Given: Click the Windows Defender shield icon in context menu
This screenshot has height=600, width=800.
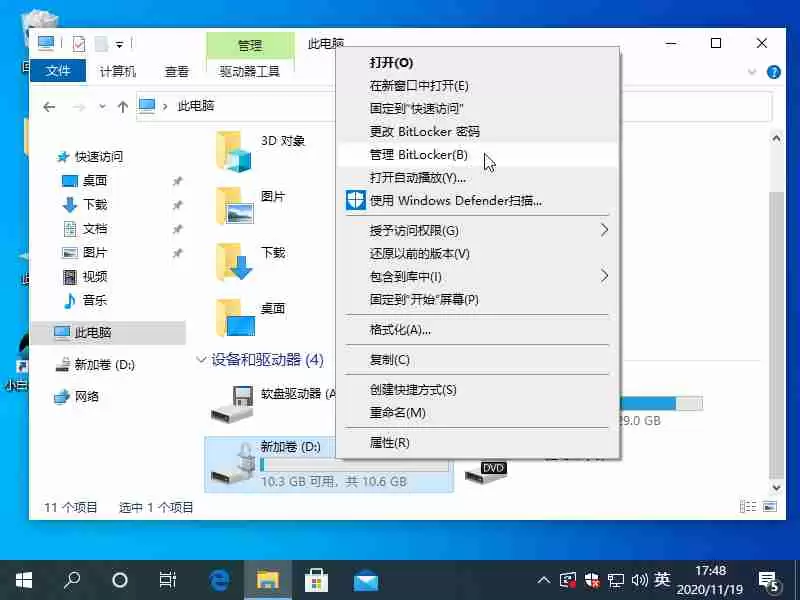Looking at the screenshot, I should pyautogui.click(x=355, y=201).
